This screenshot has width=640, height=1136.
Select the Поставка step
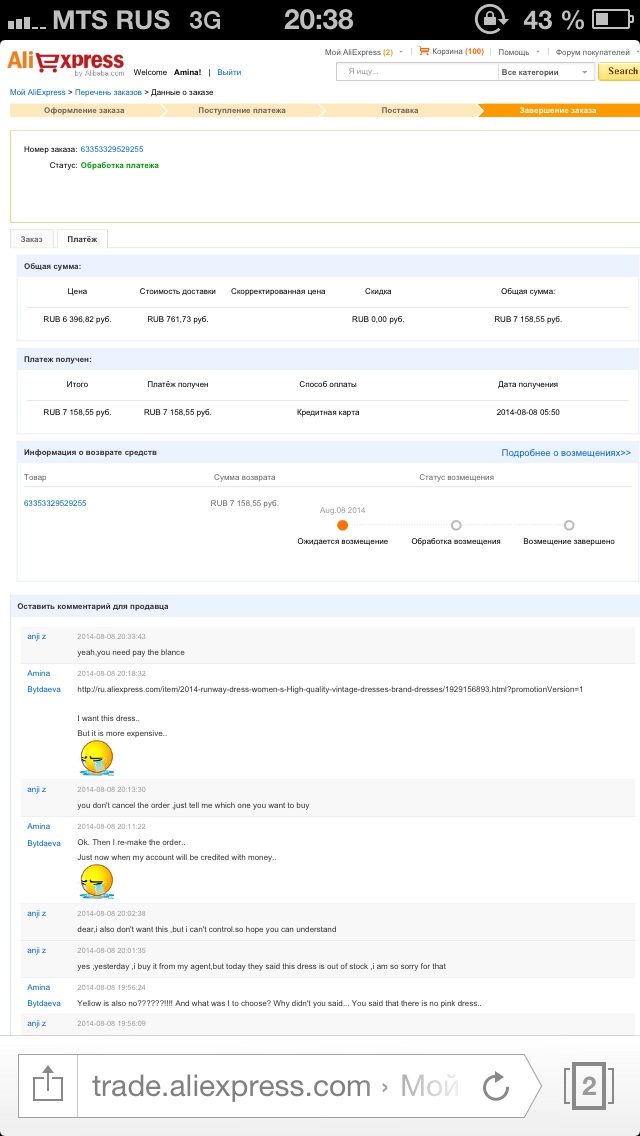pyautogui.click(x=400, y=110)
